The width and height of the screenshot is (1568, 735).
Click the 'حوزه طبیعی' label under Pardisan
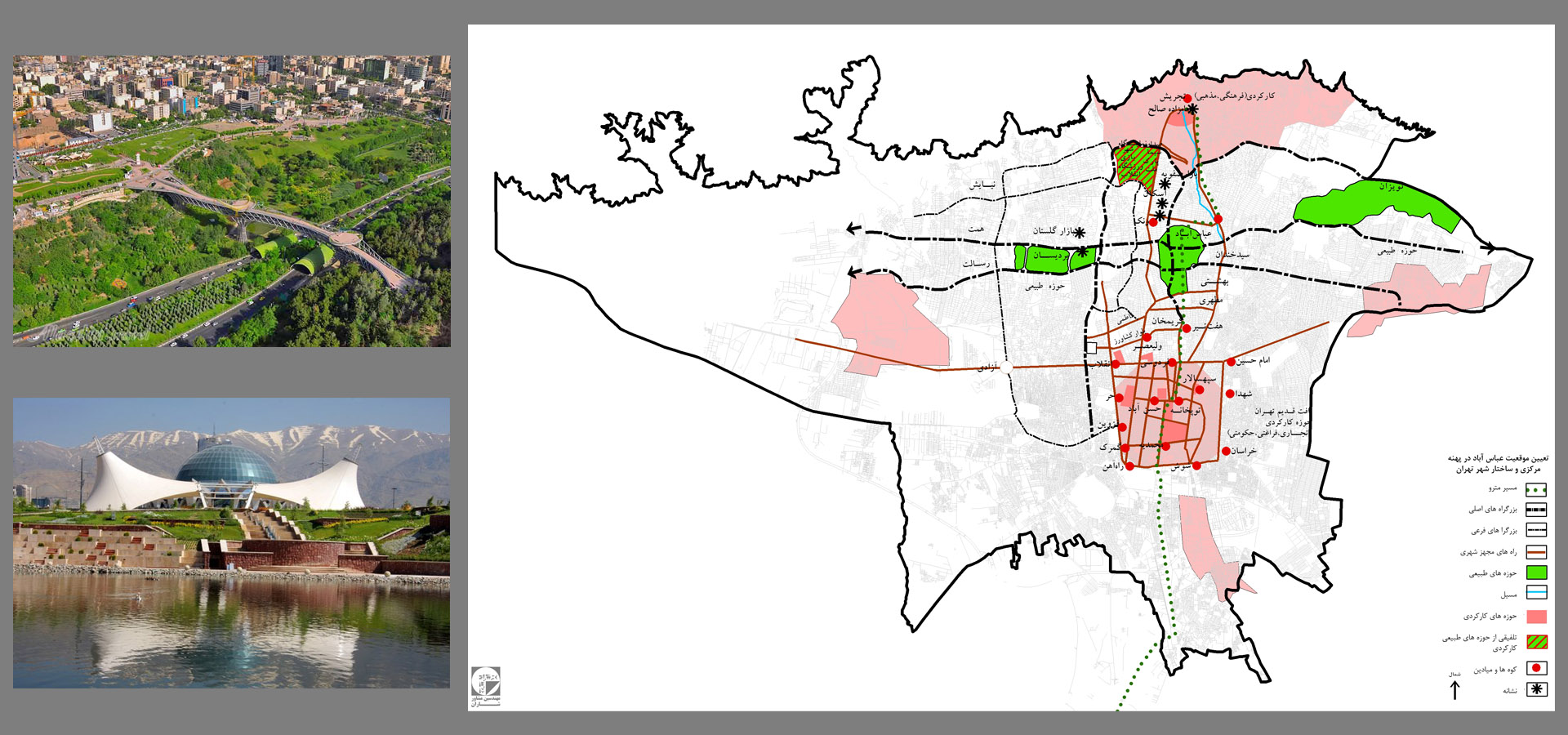[1045, 287]
